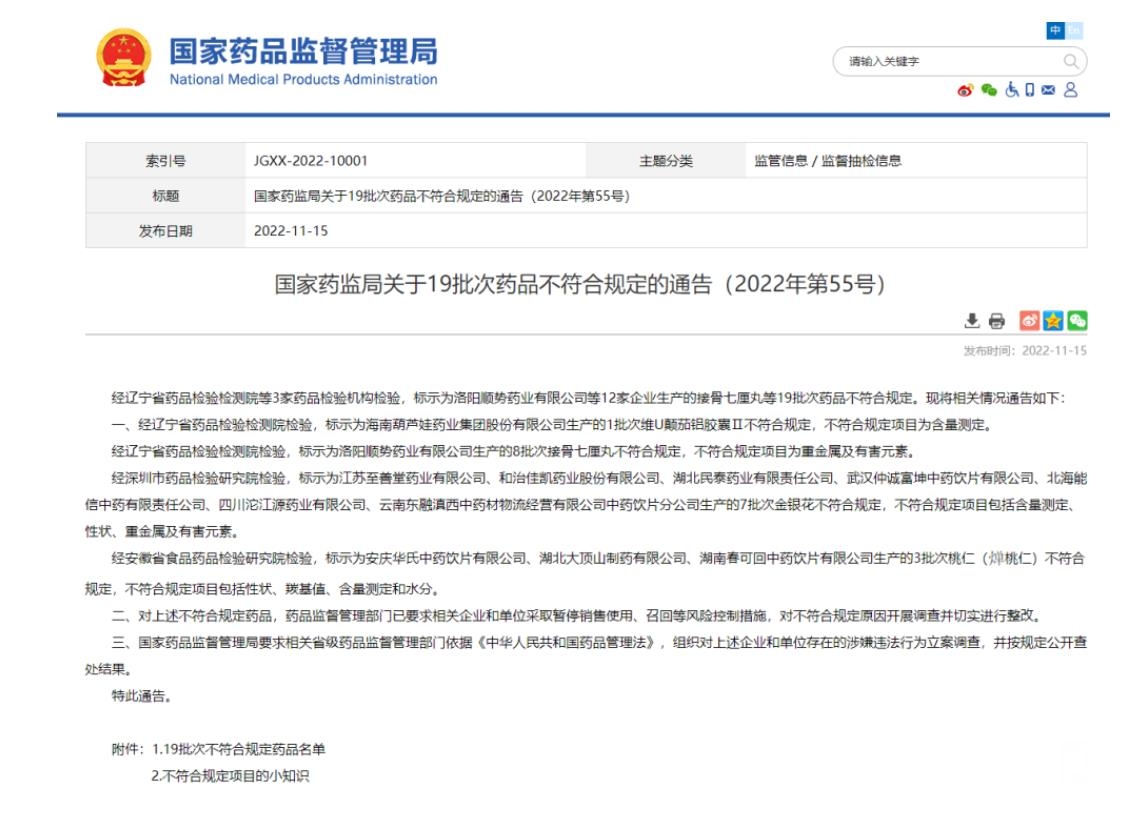Click the search magnifier icon
Screen dimensions: 1130x813
click(x=1070, y=62)
